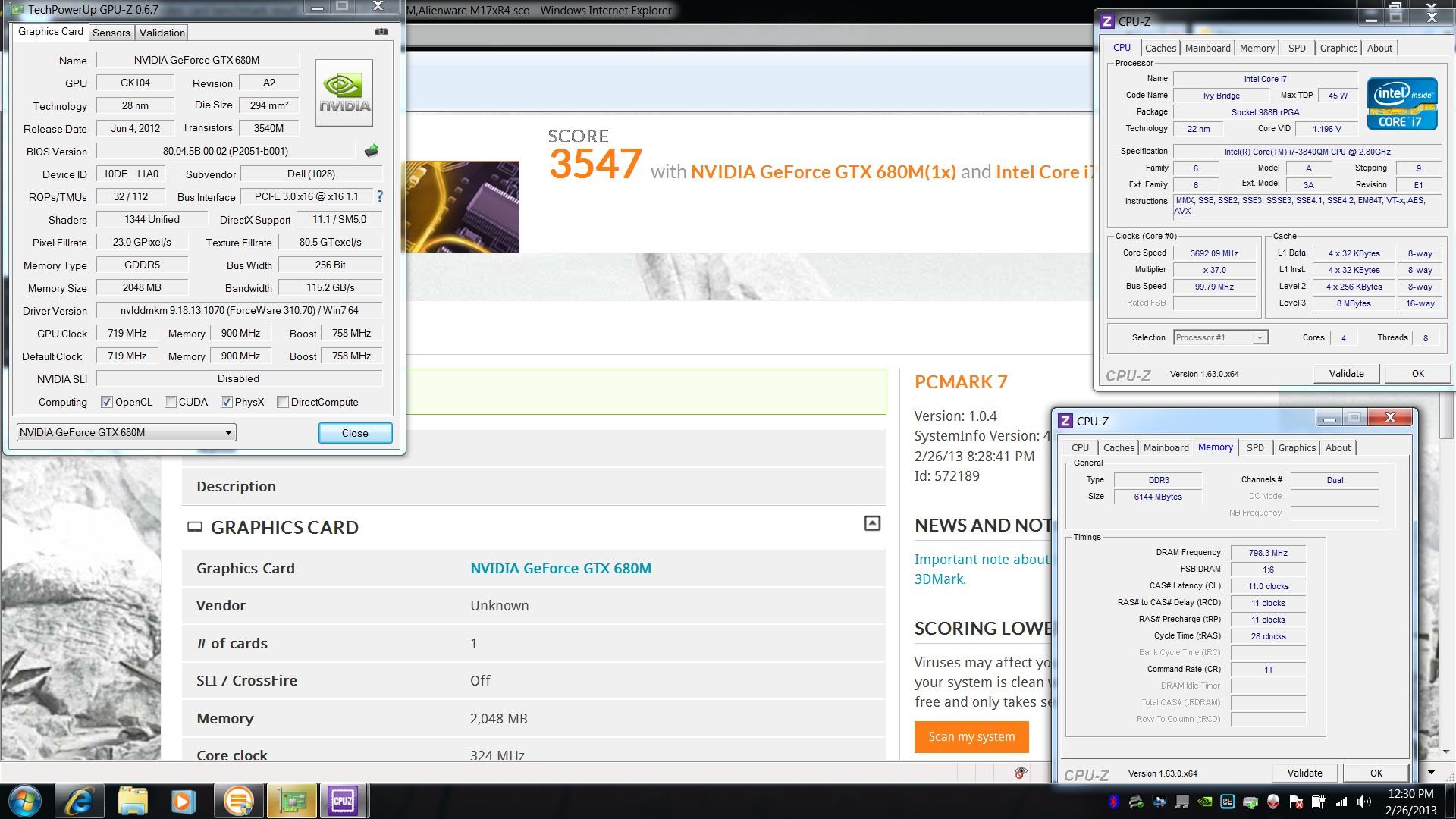This screenshot has width=1456, height=819.
Task: Open Windows Media Player from taskbar
Action: tap(184, 801)
